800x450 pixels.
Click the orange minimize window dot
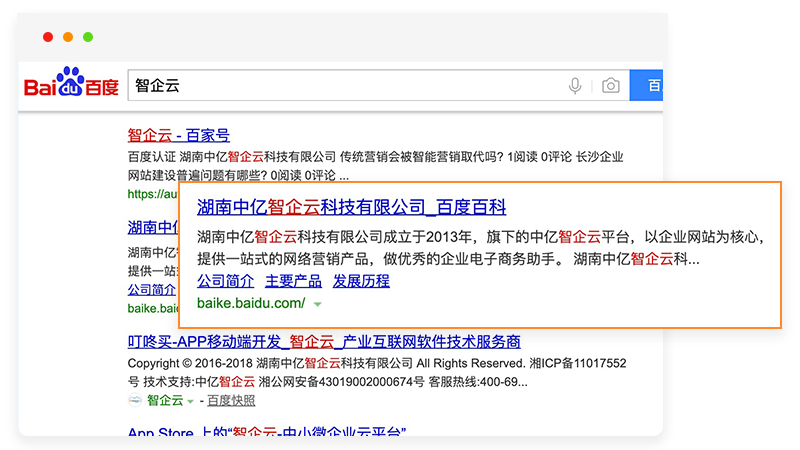pos(68,37)
